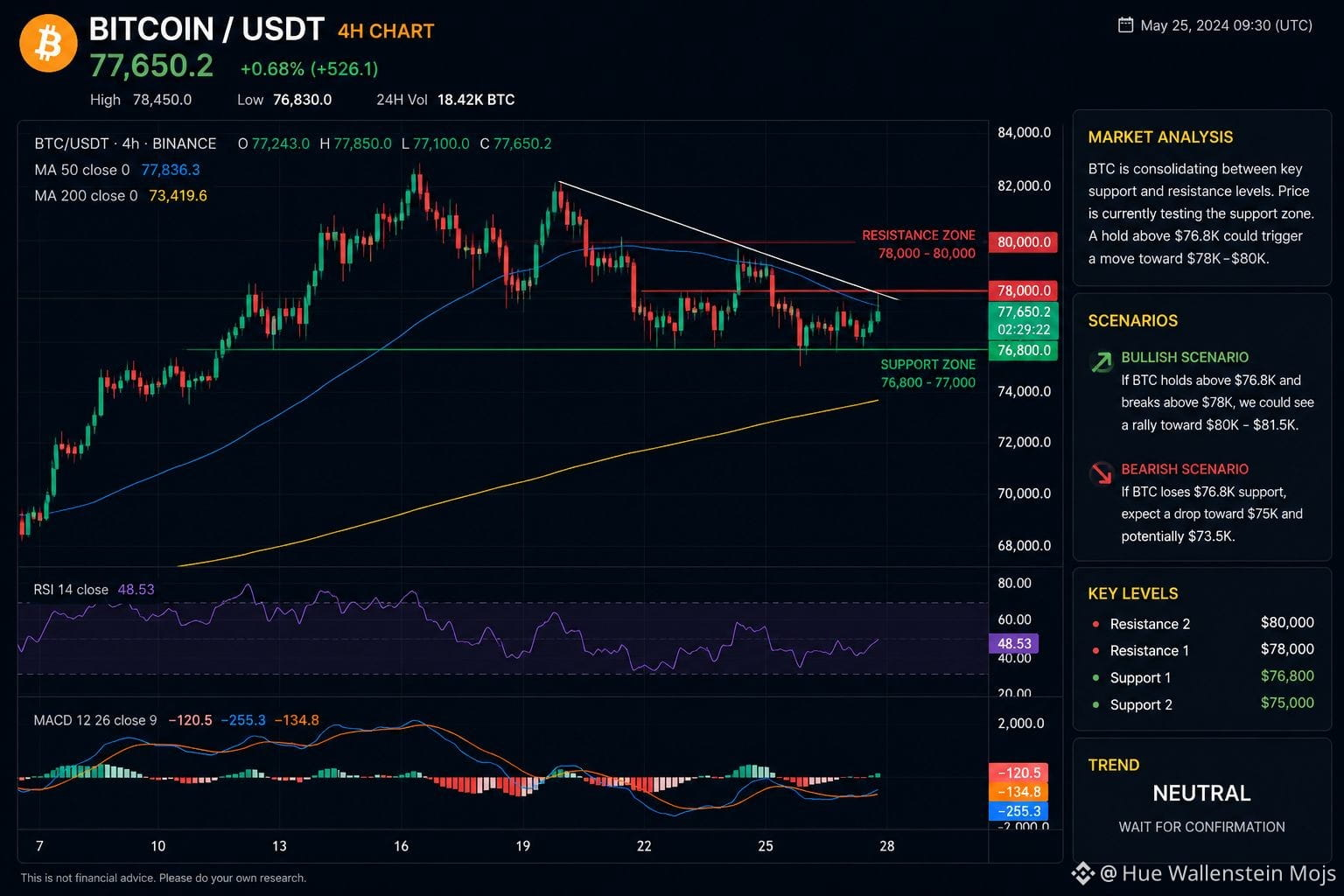1344x896 pixels.
Task: Click the 68,000.0 price axis label
Action: 1024,546
